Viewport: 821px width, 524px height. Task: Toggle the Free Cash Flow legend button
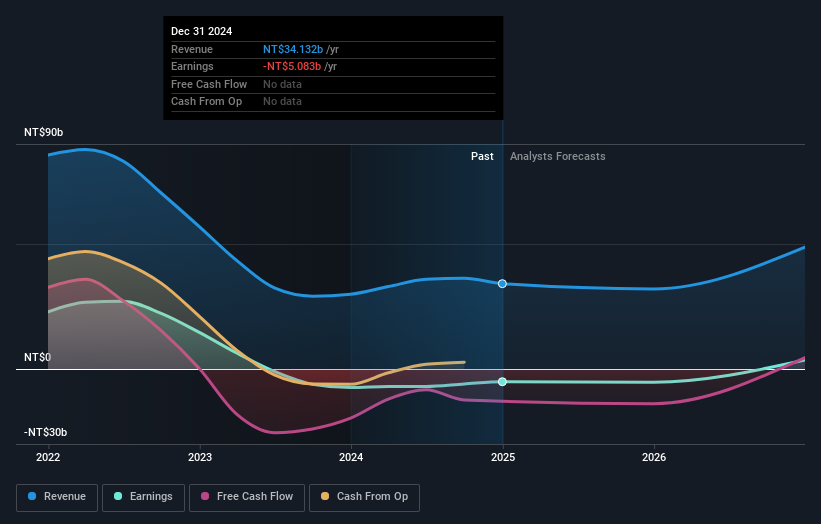(247, 497)
